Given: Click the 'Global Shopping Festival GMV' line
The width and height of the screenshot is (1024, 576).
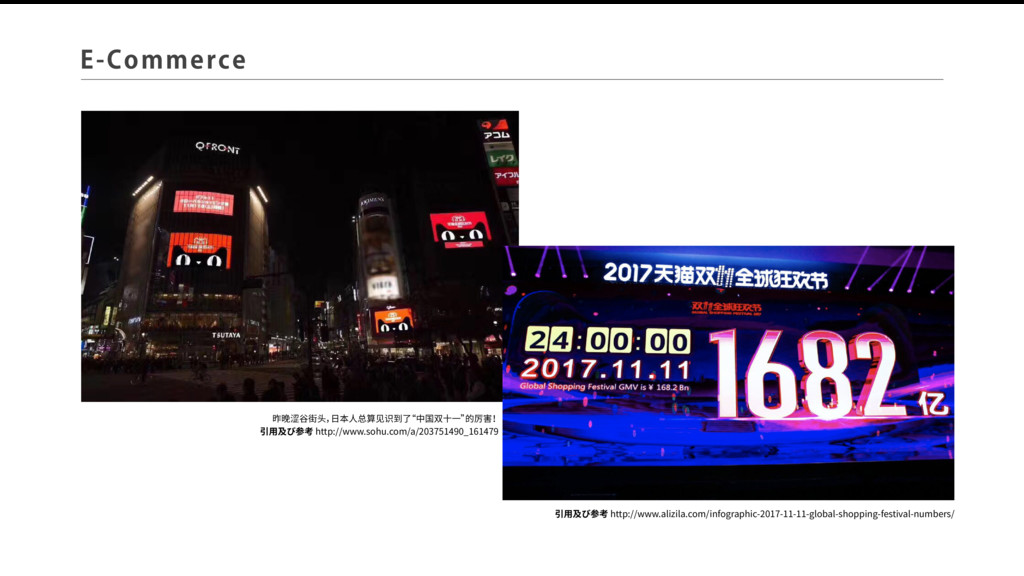Looking at the screenshot, I should point(604,387).
